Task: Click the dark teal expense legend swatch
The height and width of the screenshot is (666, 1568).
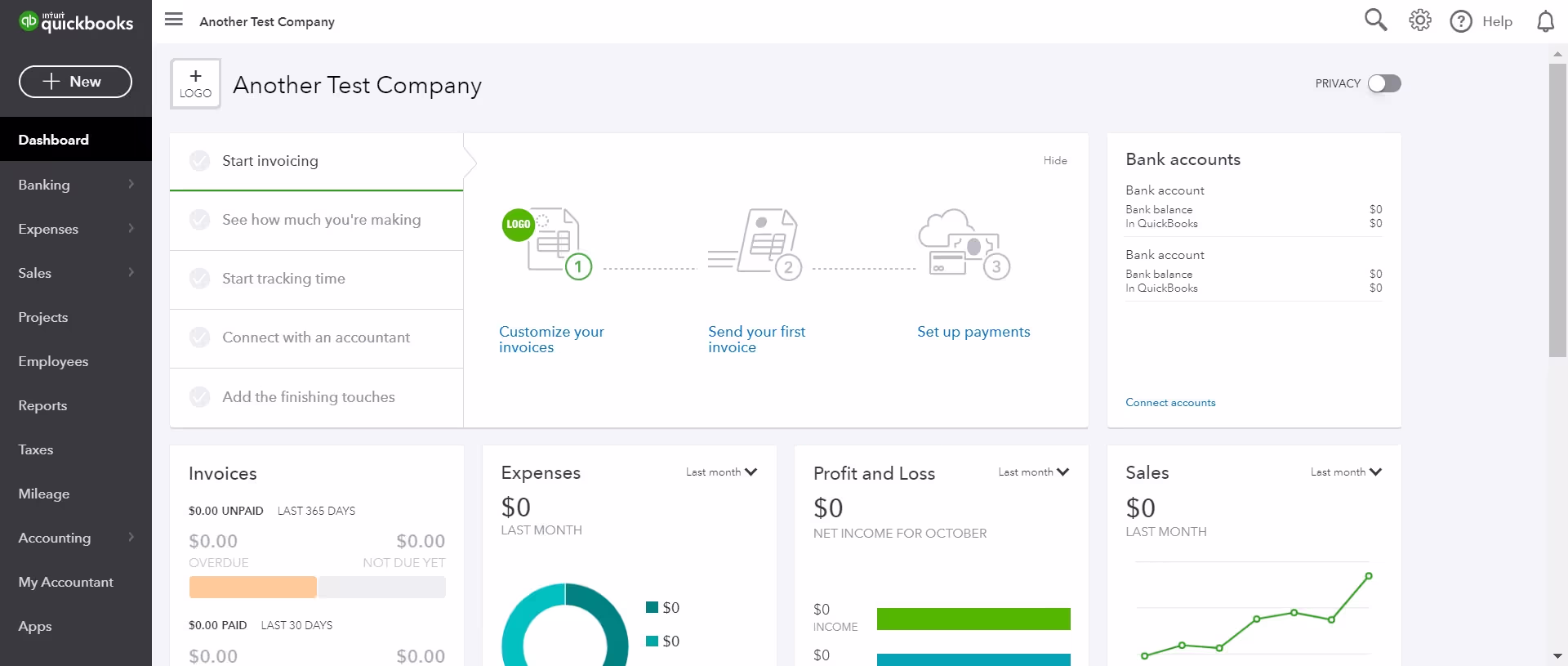Action: (x=652, y=607)
